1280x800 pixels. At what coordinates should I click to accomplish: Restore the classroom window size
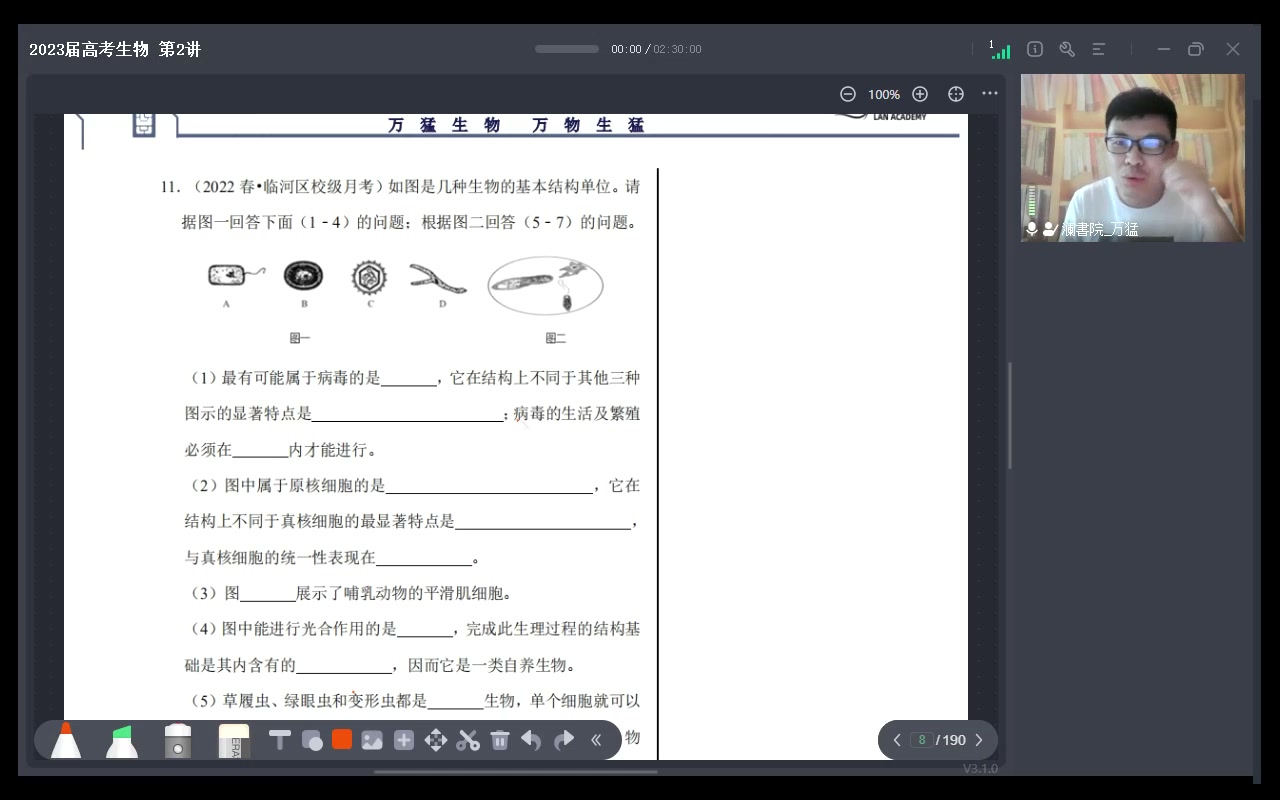pos(1195,49)
